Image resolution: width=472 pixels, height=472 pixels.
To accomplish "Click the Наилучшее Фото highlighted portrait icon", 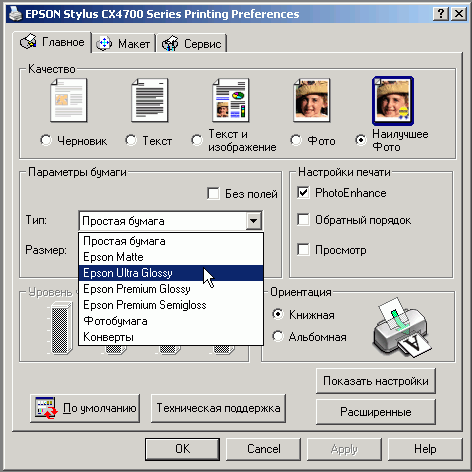I will coord(393,101).
